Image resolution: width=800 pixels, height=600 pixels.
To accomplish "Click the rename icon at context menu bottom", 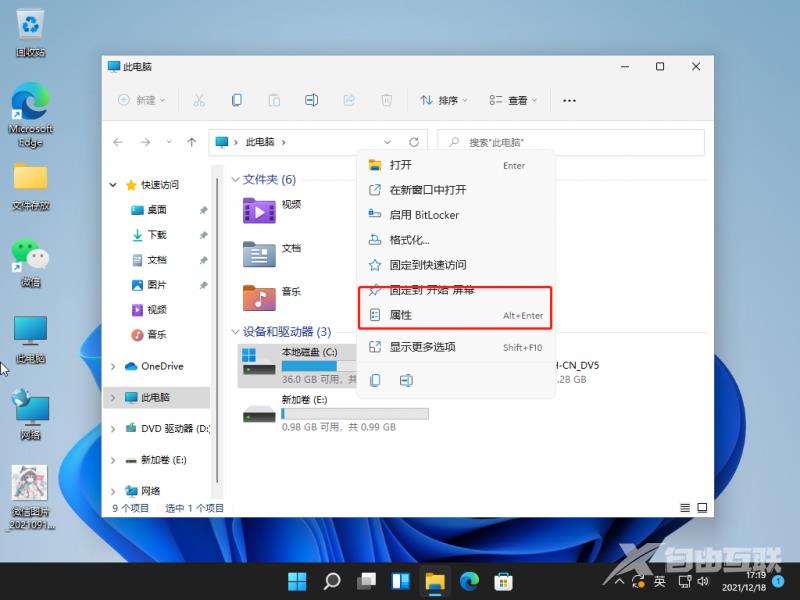I will point(406,380).
